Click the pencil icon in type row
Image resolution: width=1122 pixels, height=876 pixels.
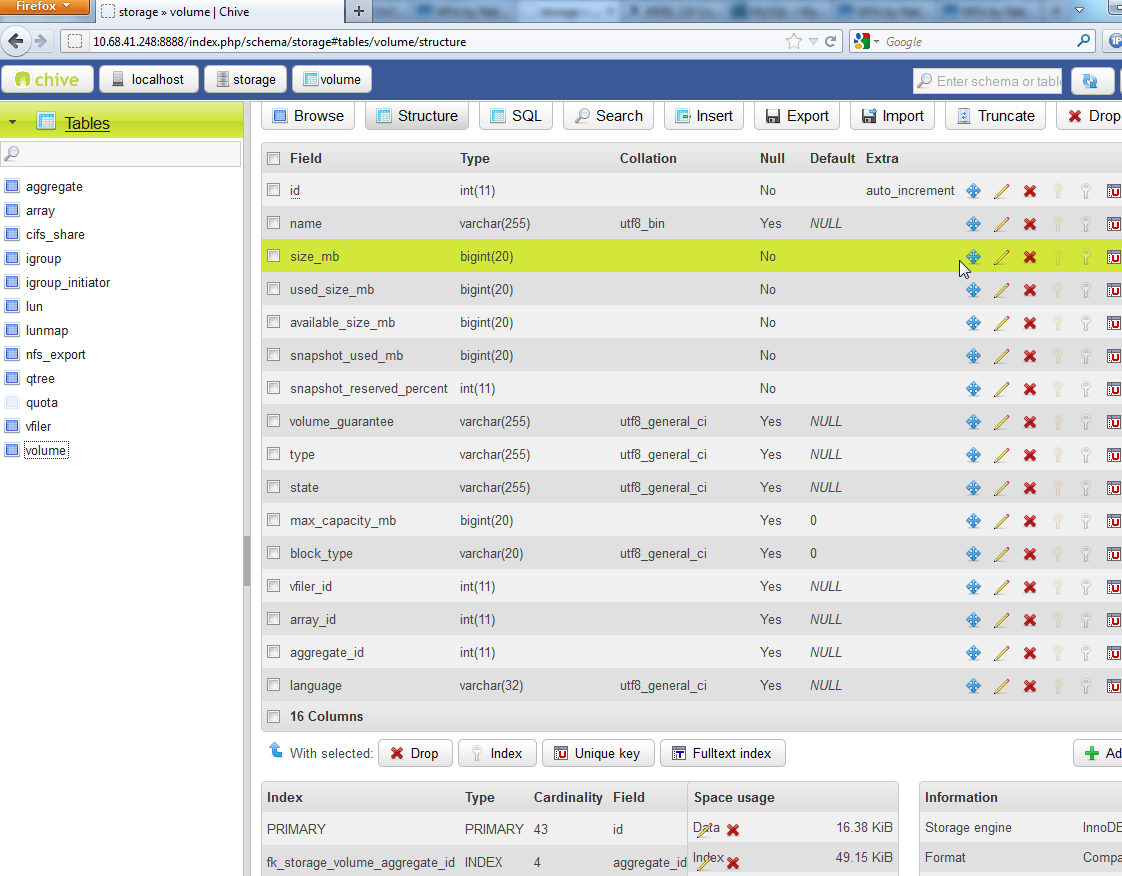coord(1002,454)
